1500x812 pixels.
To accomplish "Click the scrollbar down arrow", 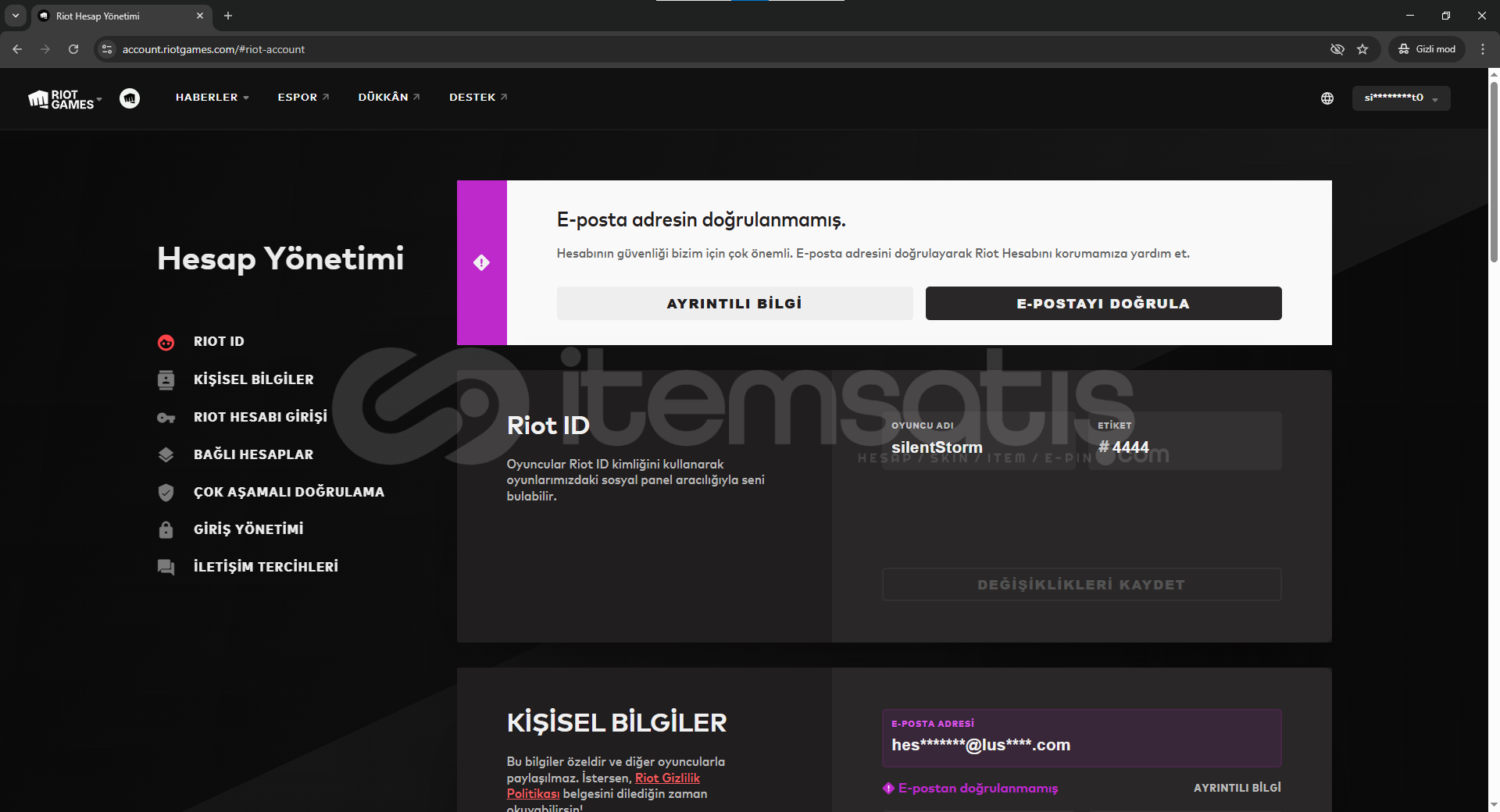I will (x=1494, y=805).
